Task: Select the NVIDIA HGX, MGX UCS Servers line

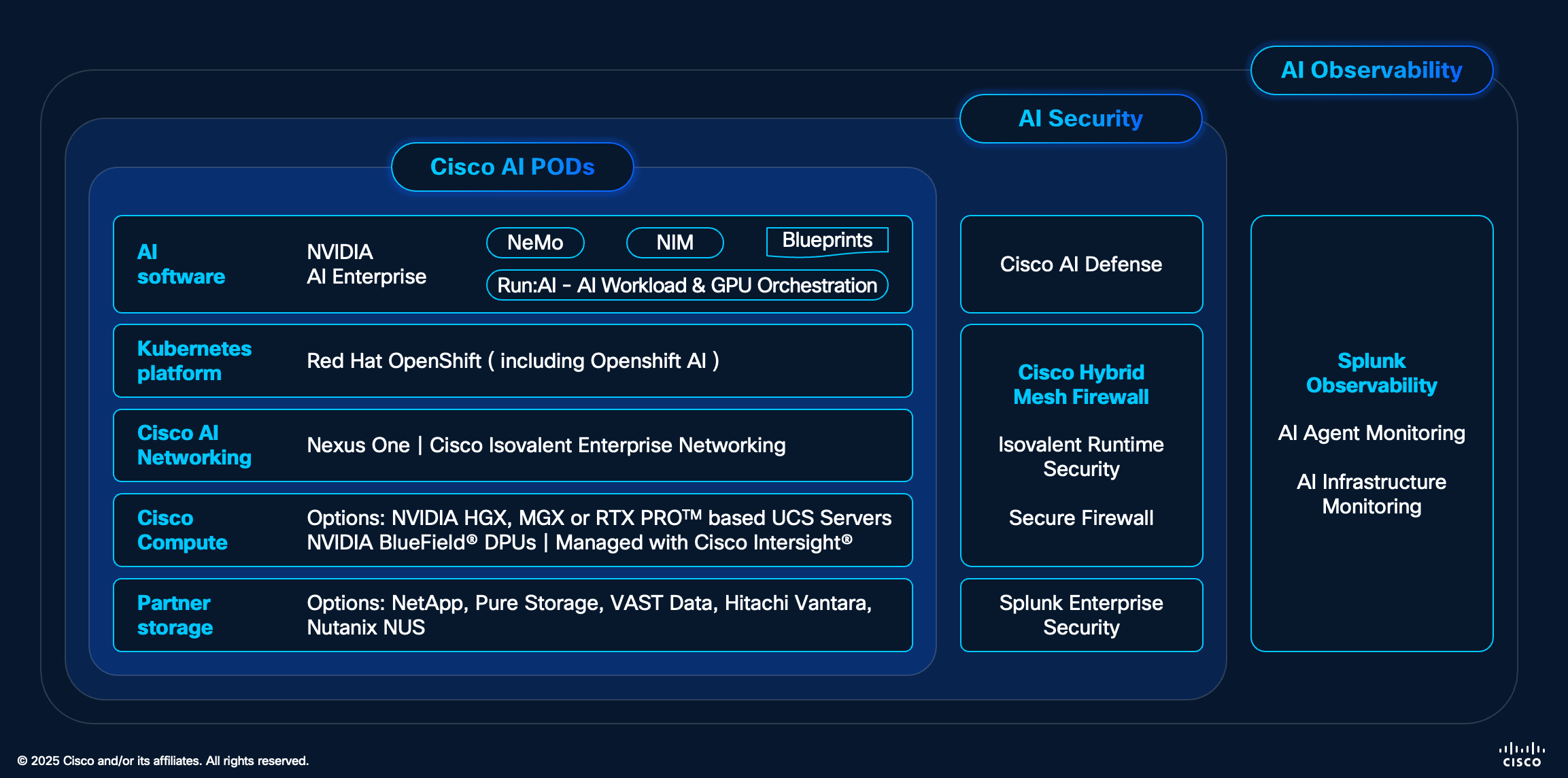Action: click(x=599, y=518)
